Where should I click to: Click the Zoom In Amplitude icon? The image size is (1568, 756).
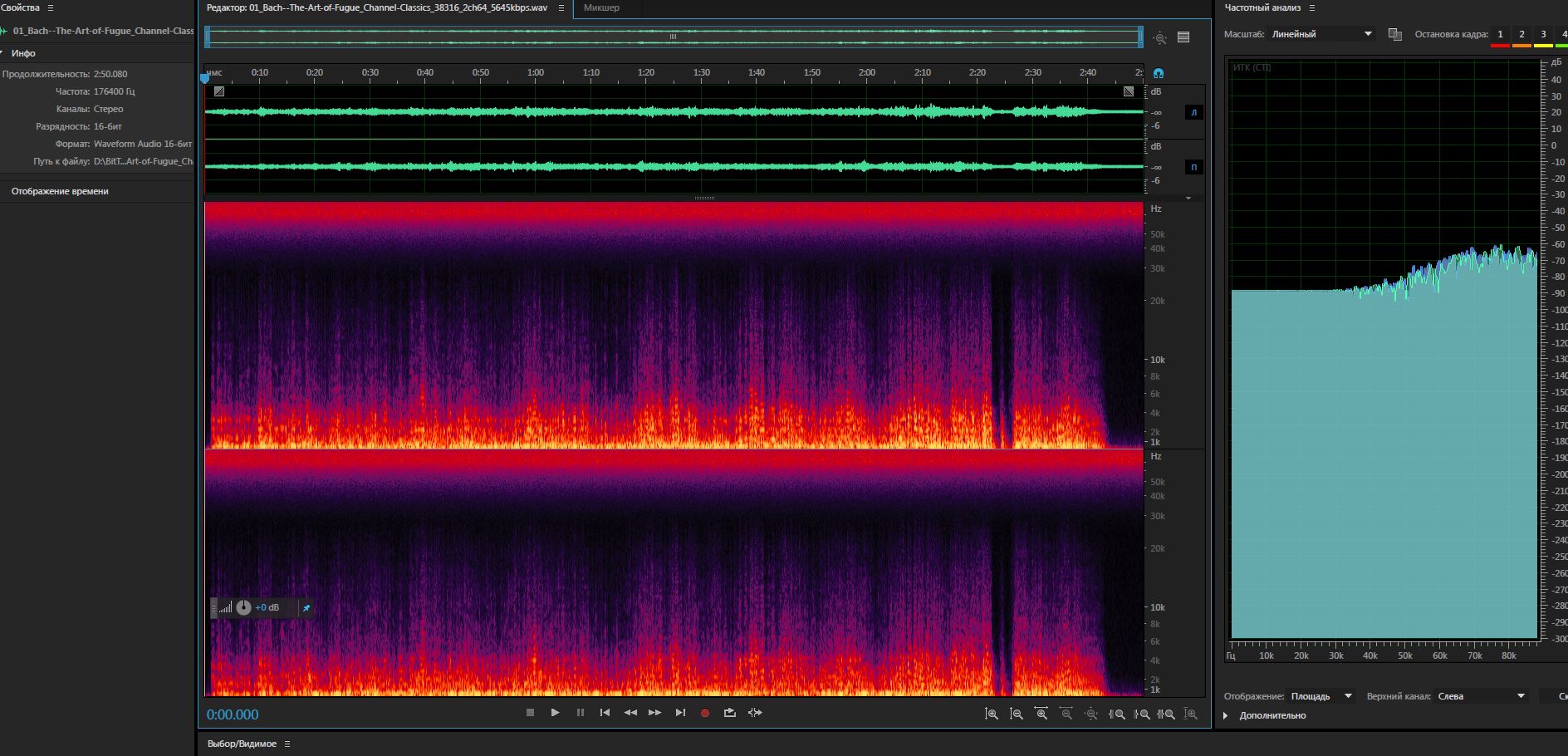992,714
